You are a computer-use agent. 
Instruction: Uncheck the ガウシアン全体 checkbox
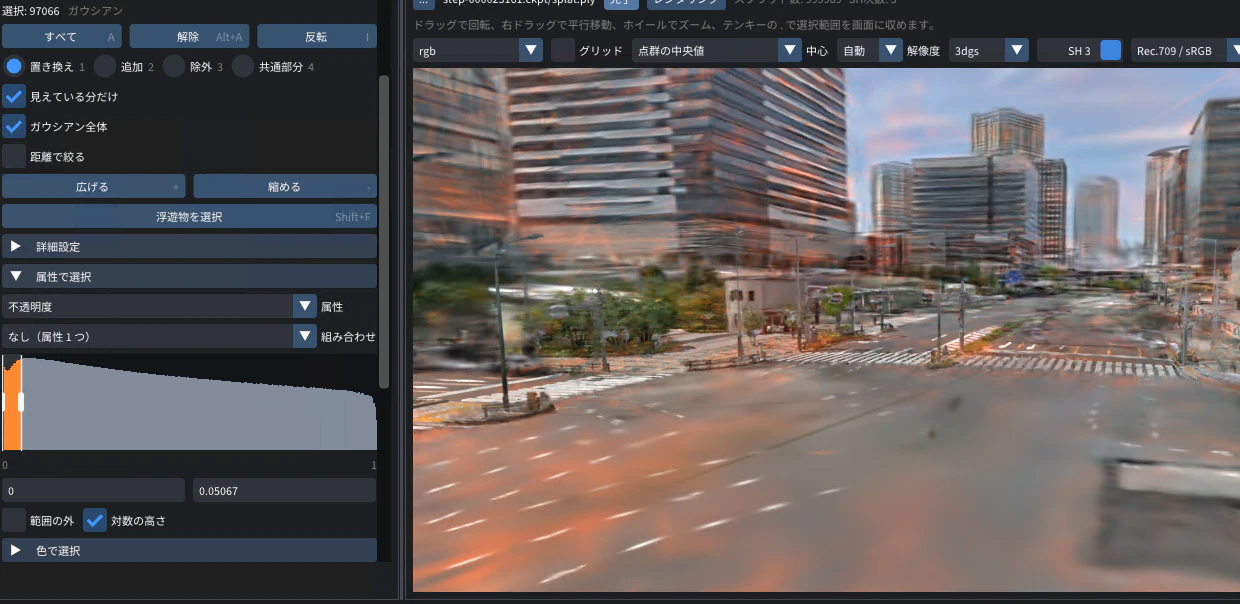tap(14, 127)
